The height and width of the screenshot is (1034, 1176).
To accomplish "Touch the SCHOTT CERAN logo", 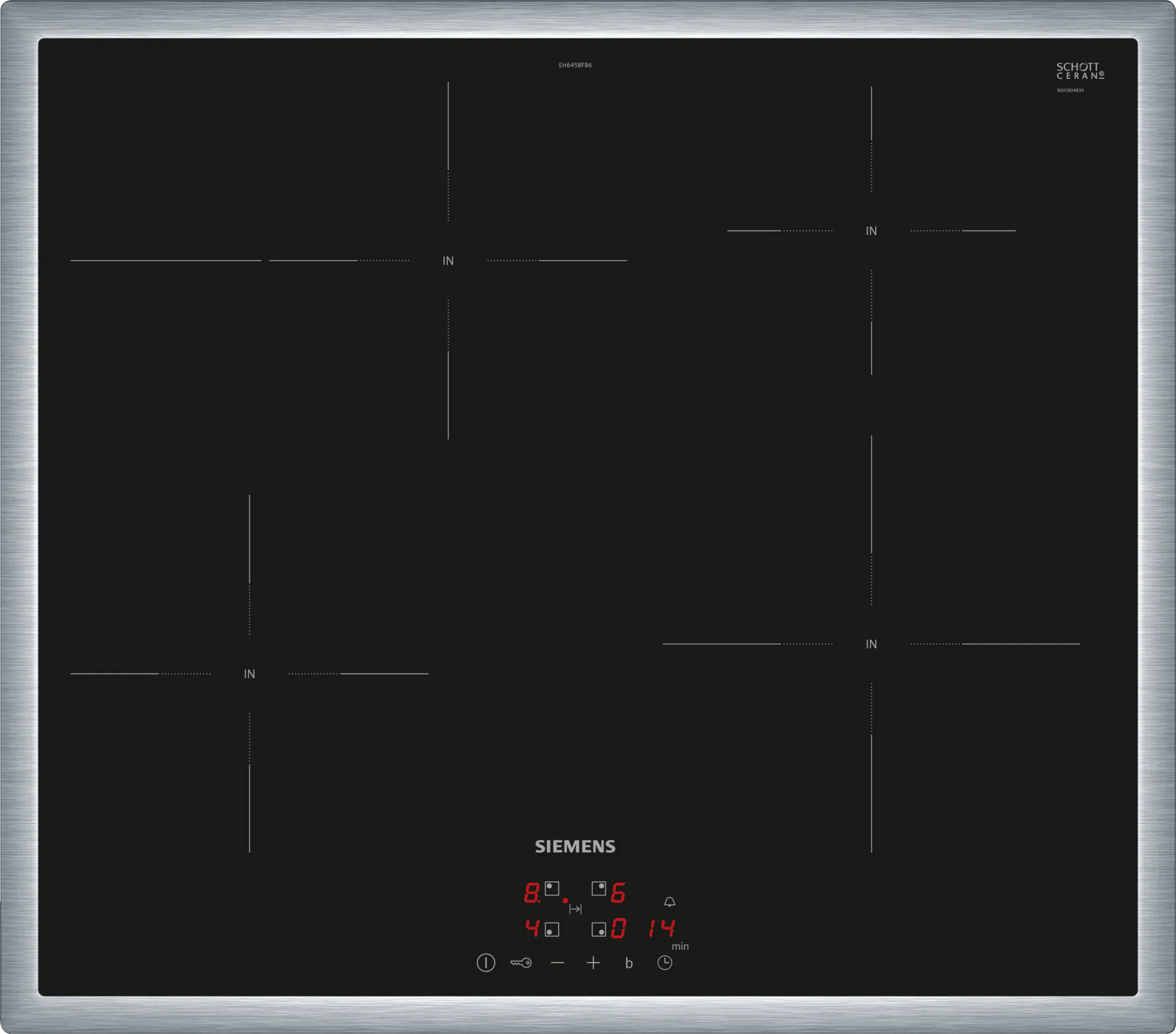I will pyautogui.click(x=1080, y=71).
